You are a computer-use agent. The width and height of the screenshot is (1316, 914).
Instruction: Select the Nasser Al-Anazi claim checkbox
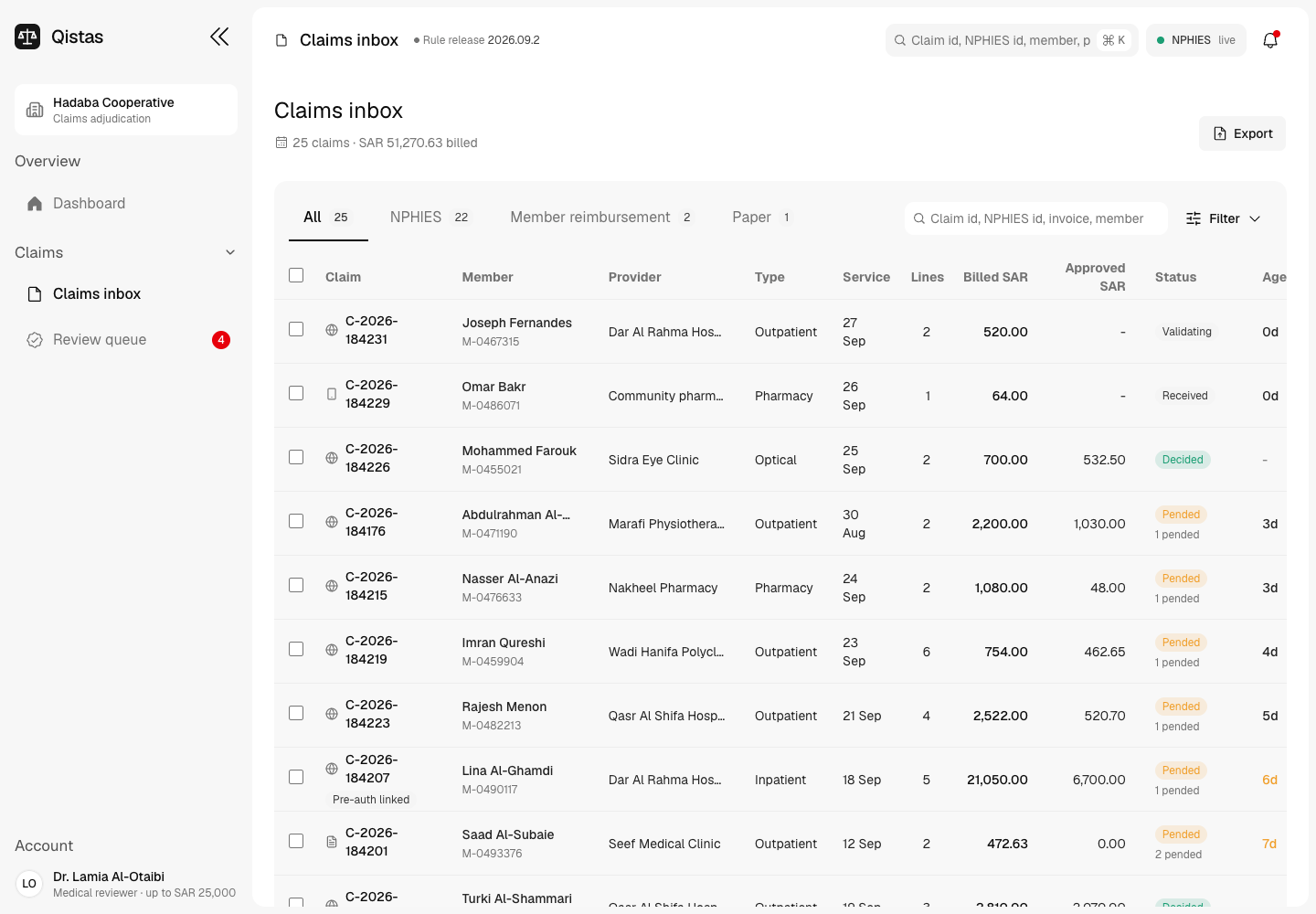(x=296, y=585)
